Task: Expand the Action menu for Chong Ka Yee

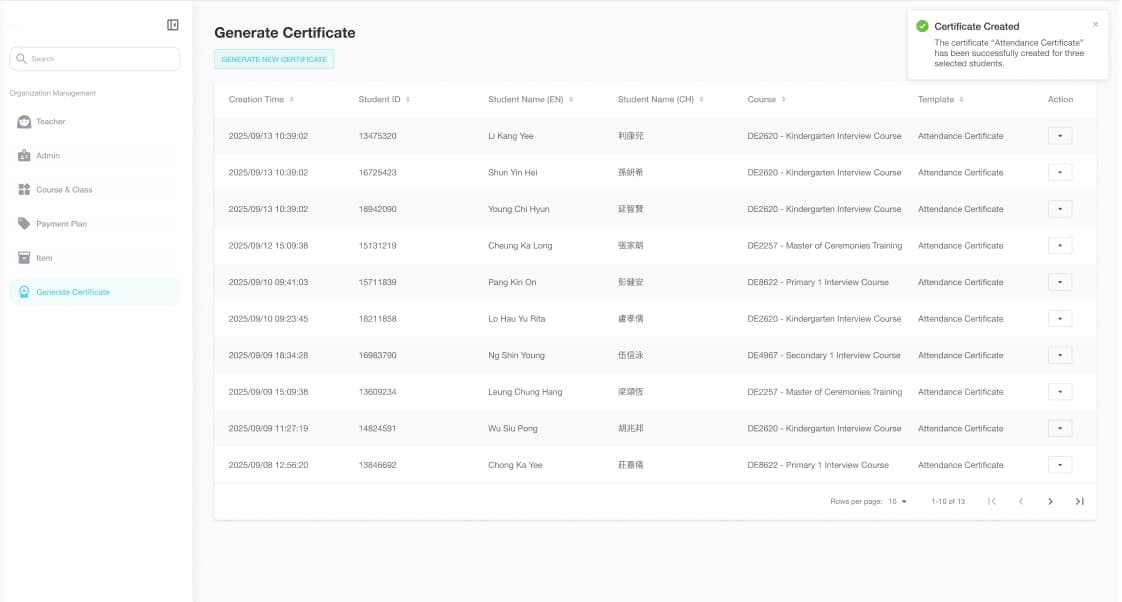Action: coord(1059,464)
